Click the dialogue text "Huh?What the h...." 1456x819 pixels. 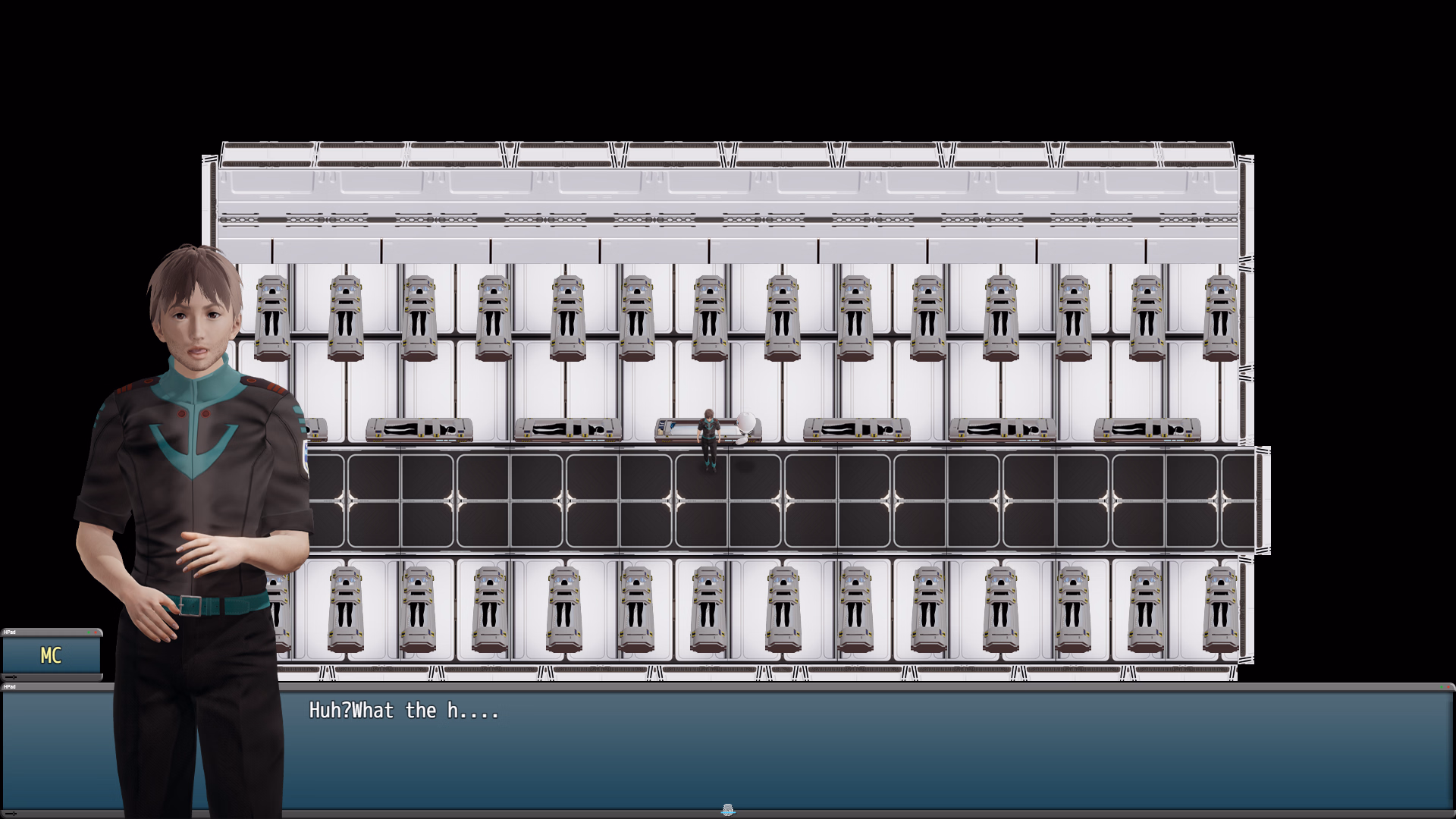tap(404, 711)
